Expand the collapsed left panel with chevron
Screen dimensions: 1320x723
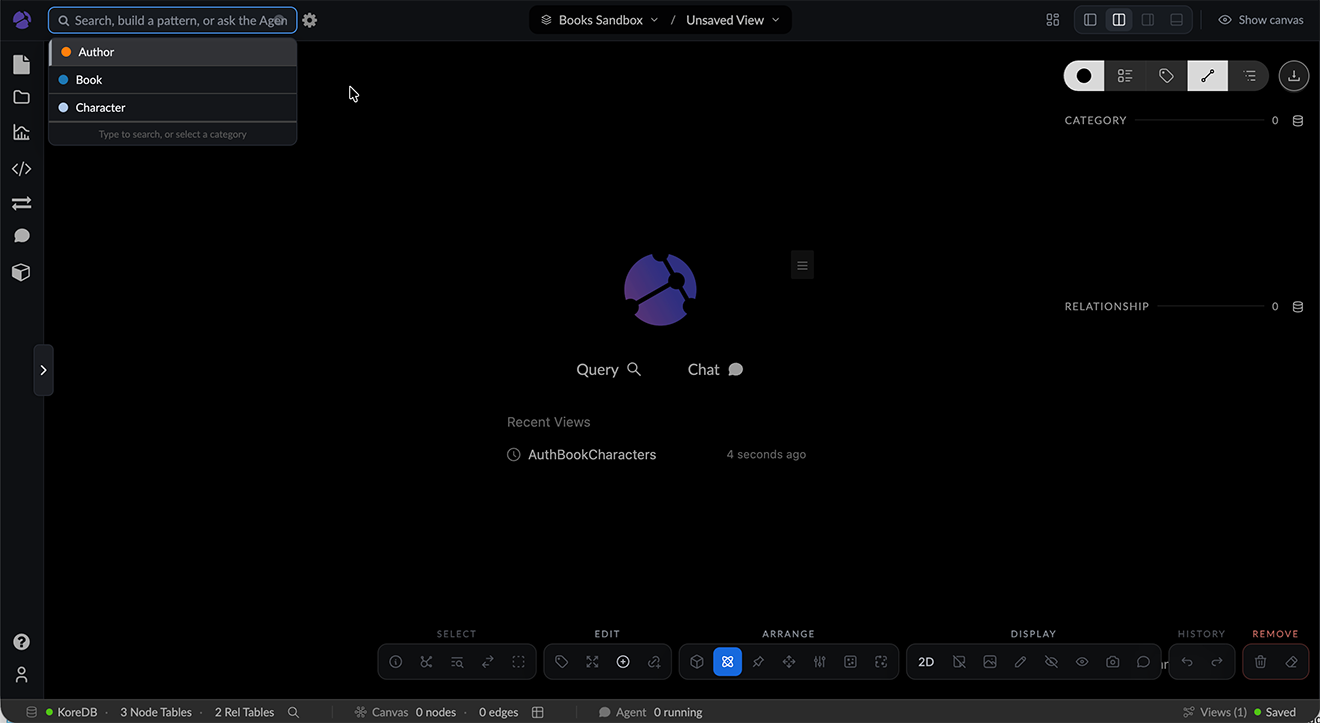tap(43, 370)
